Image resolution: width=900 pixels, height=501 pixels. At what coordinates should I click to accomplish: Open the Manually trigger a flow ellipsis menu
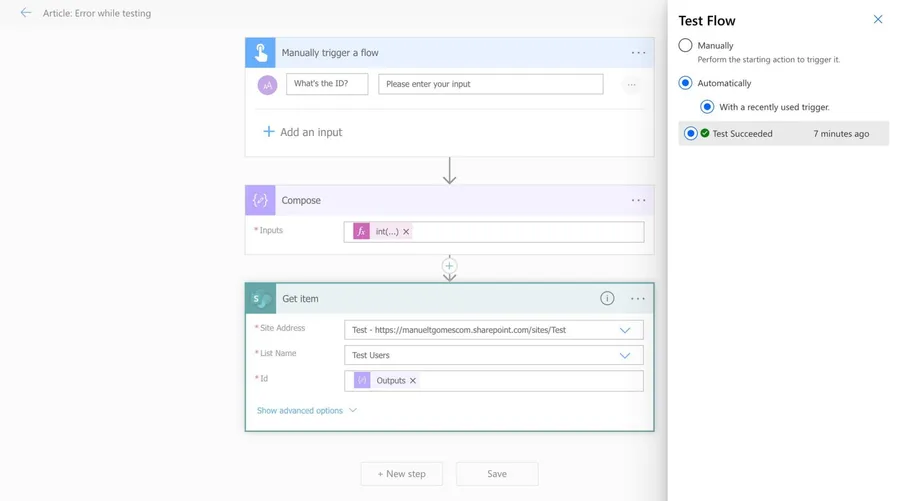(638, 53)
